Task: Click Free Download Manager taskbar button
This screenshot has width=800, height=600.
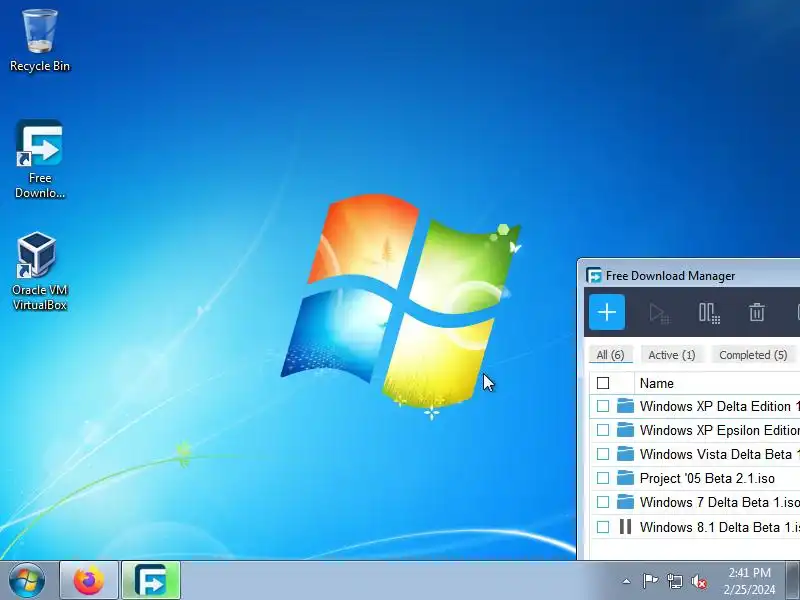Action: (151, 580)
